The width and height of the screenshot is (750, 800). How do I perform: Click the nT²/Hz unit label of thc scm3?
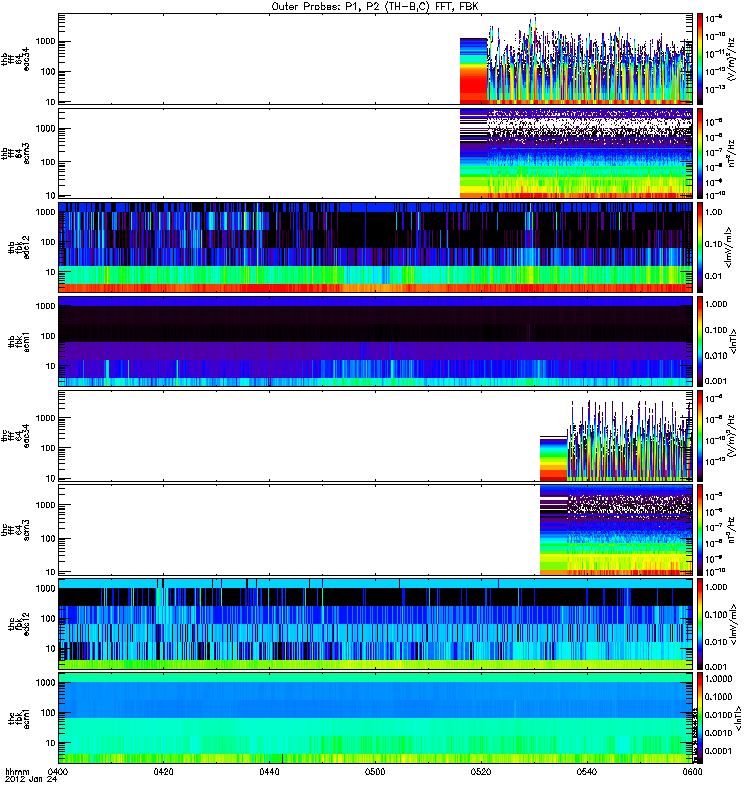coord(732,530)
